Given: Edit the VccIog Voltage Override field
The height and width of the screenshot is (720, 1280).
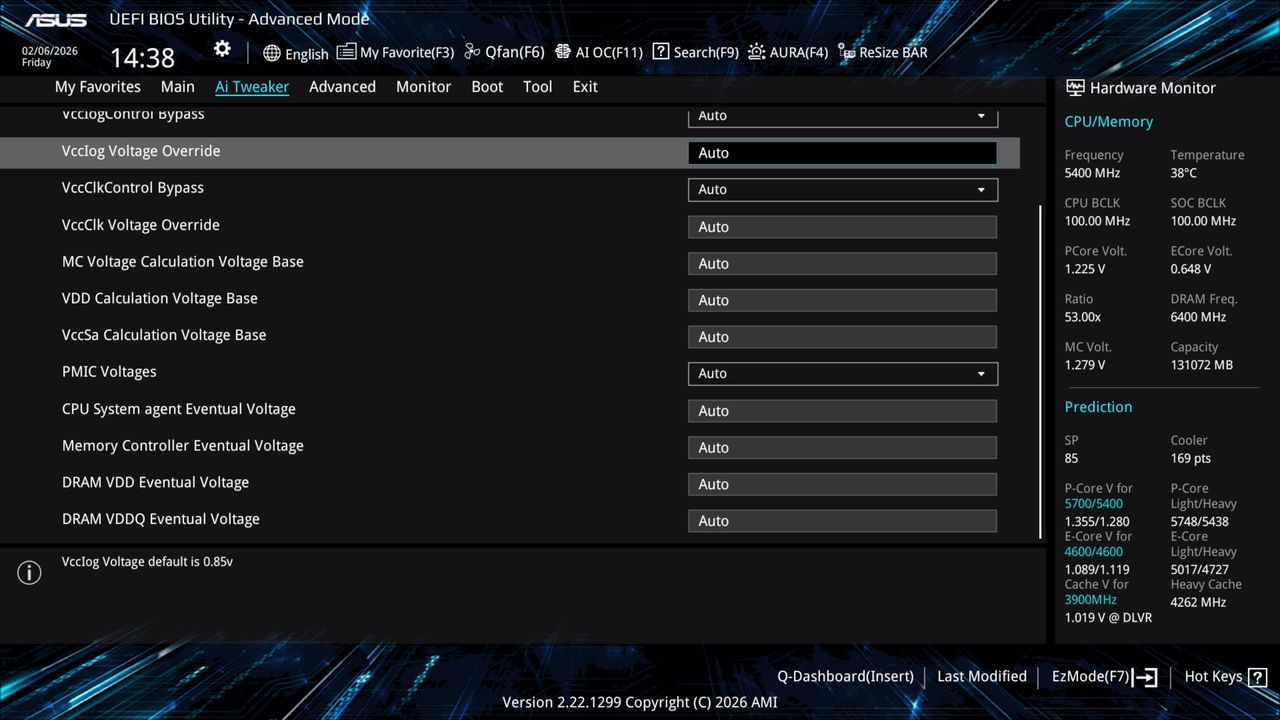Looking at the screenshot, I should pos(842,152).
